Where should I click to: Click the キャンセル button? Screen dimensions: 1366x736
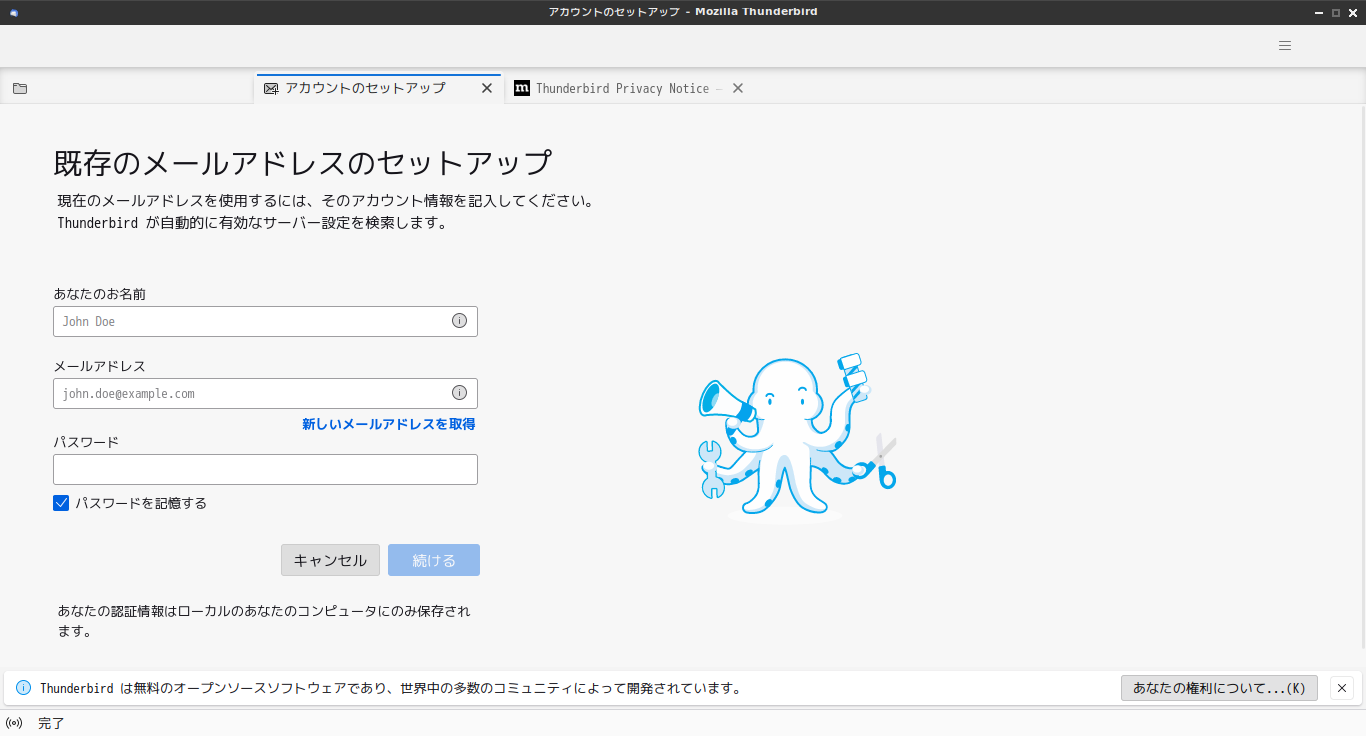pos(330,560)
